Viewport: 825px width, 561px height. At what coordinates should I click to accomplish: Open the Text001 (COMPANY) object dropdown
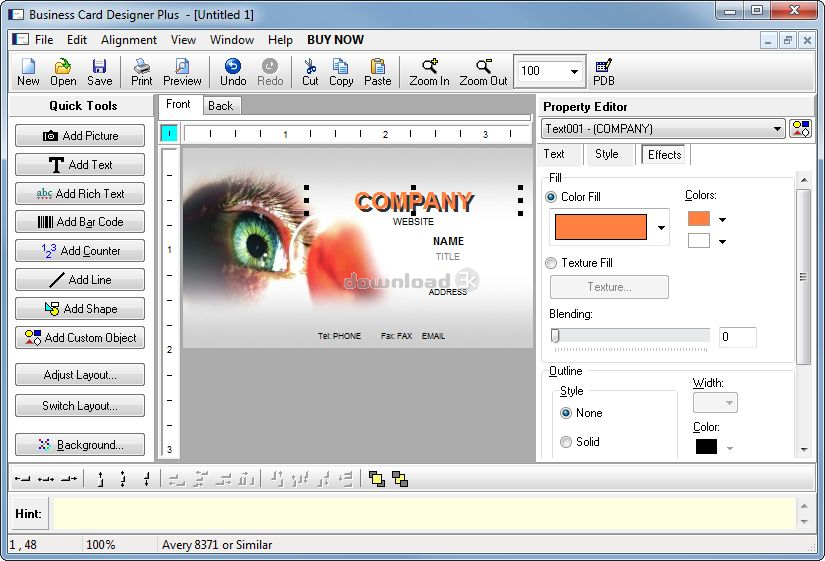tap(778, 129)
